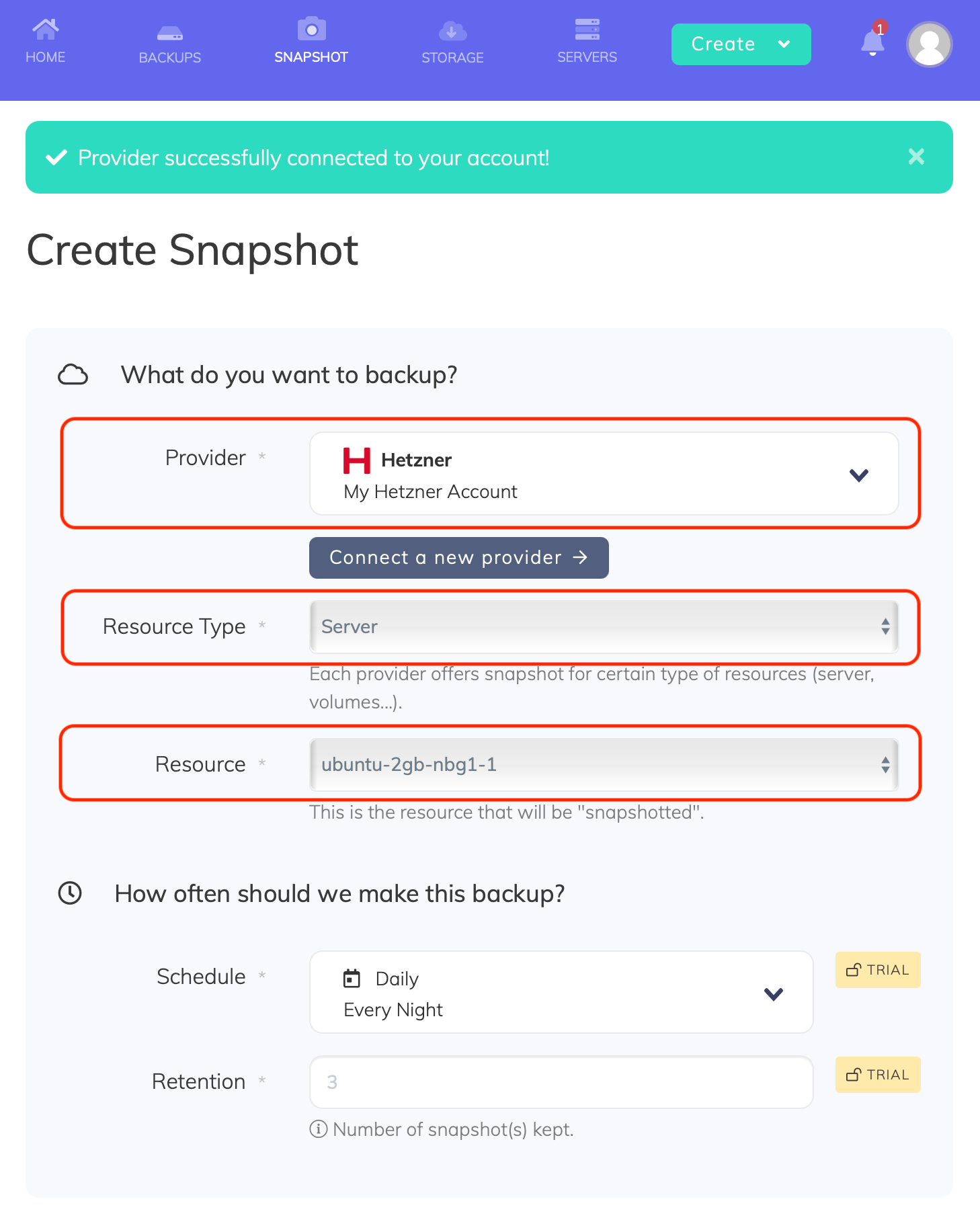Click the user profile avatar icon
The width and height of the screenshot is (980, 1230).
[x=929, y=44]
